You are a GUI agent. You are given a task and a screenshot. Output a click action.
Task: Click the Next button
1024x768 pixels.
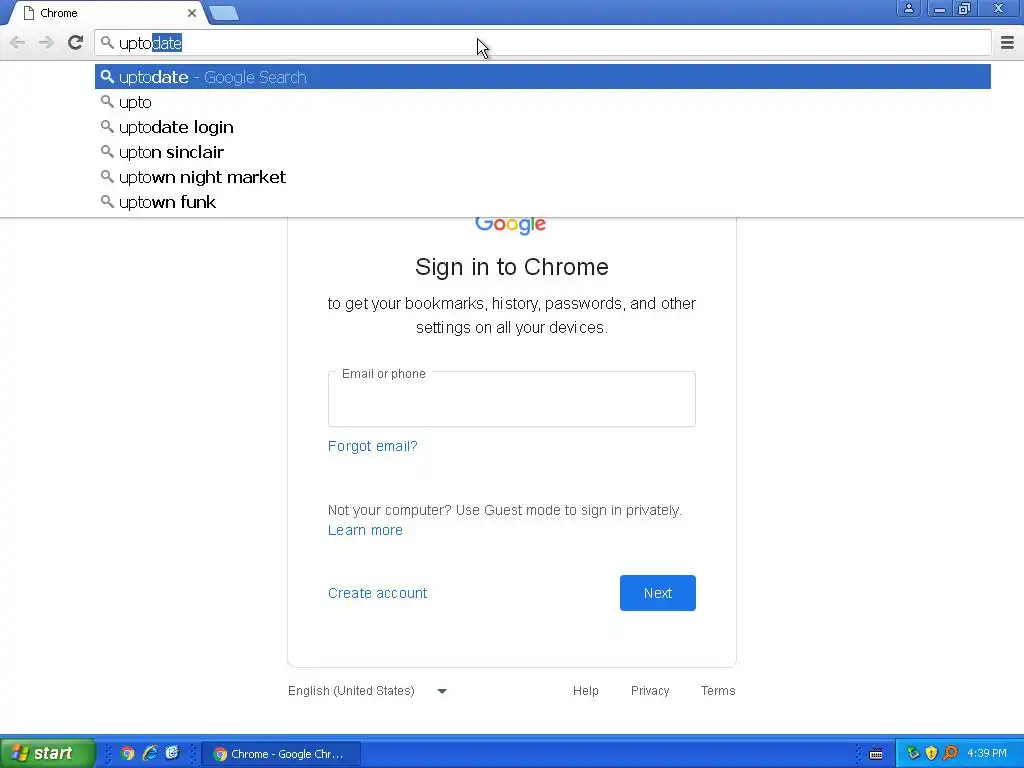[658, 593]
